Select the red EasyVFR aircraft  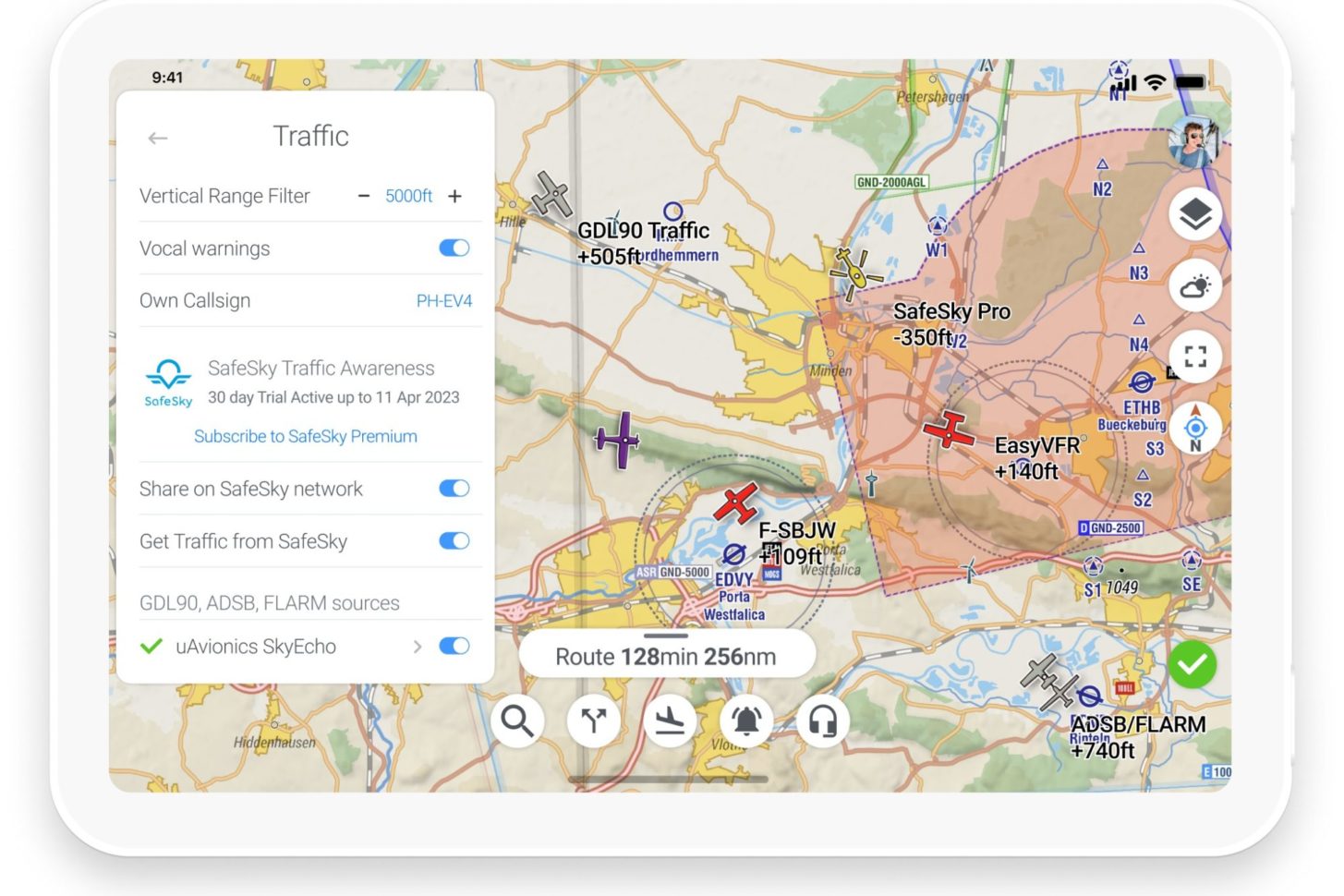pos(949,430)
